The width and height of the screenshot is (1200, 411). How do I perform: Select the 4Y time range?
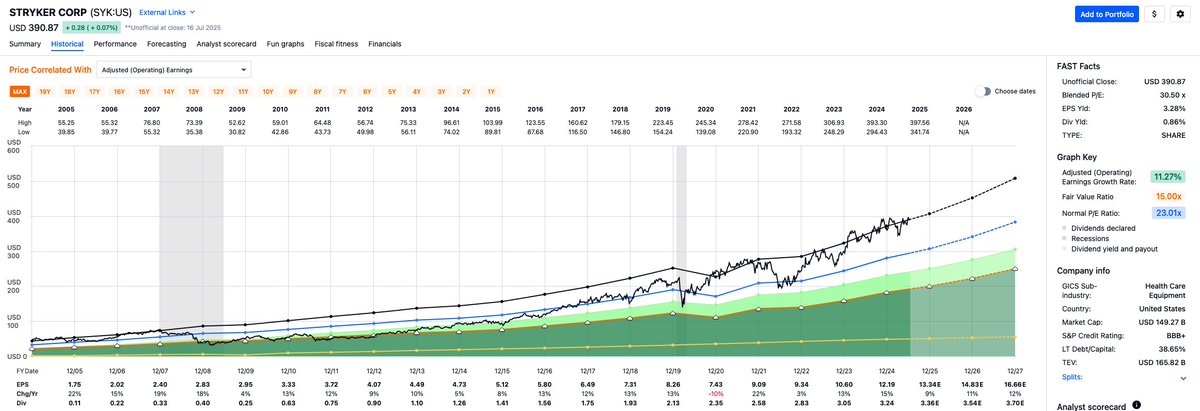(416, 91)
